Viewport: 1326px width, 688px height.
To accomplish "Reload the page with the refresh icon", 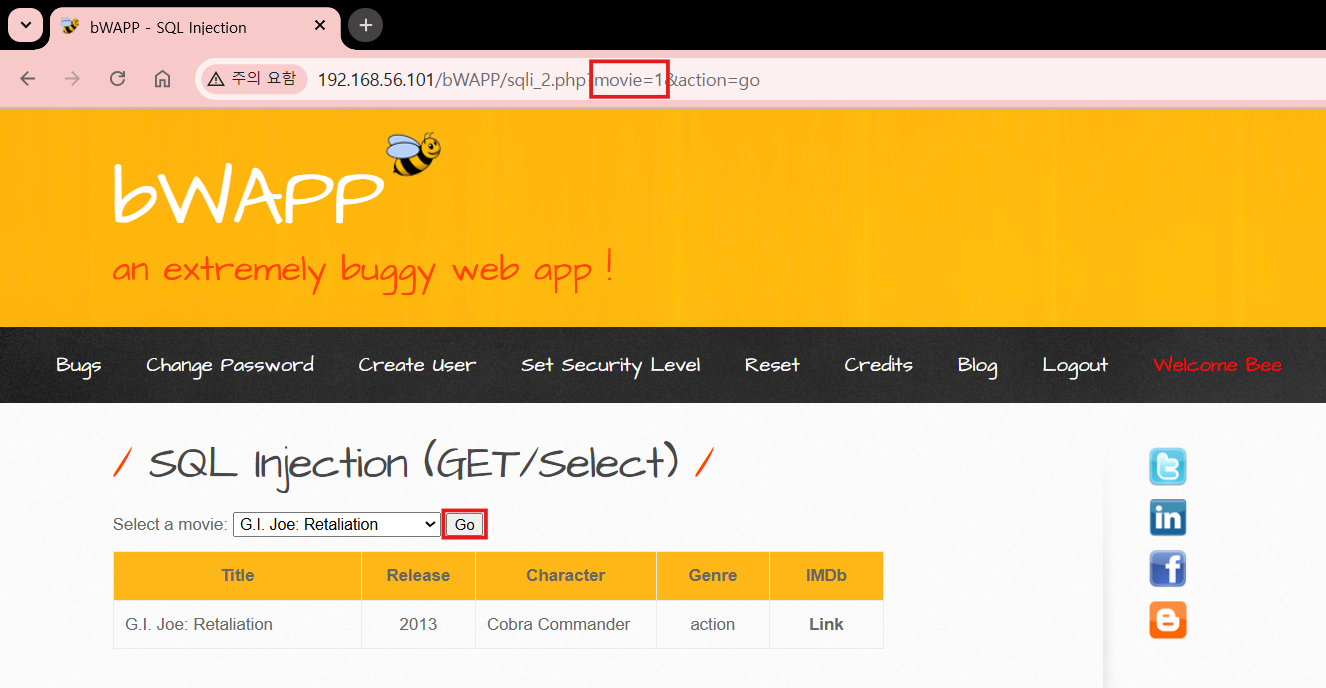I will [x=117, y=79].
